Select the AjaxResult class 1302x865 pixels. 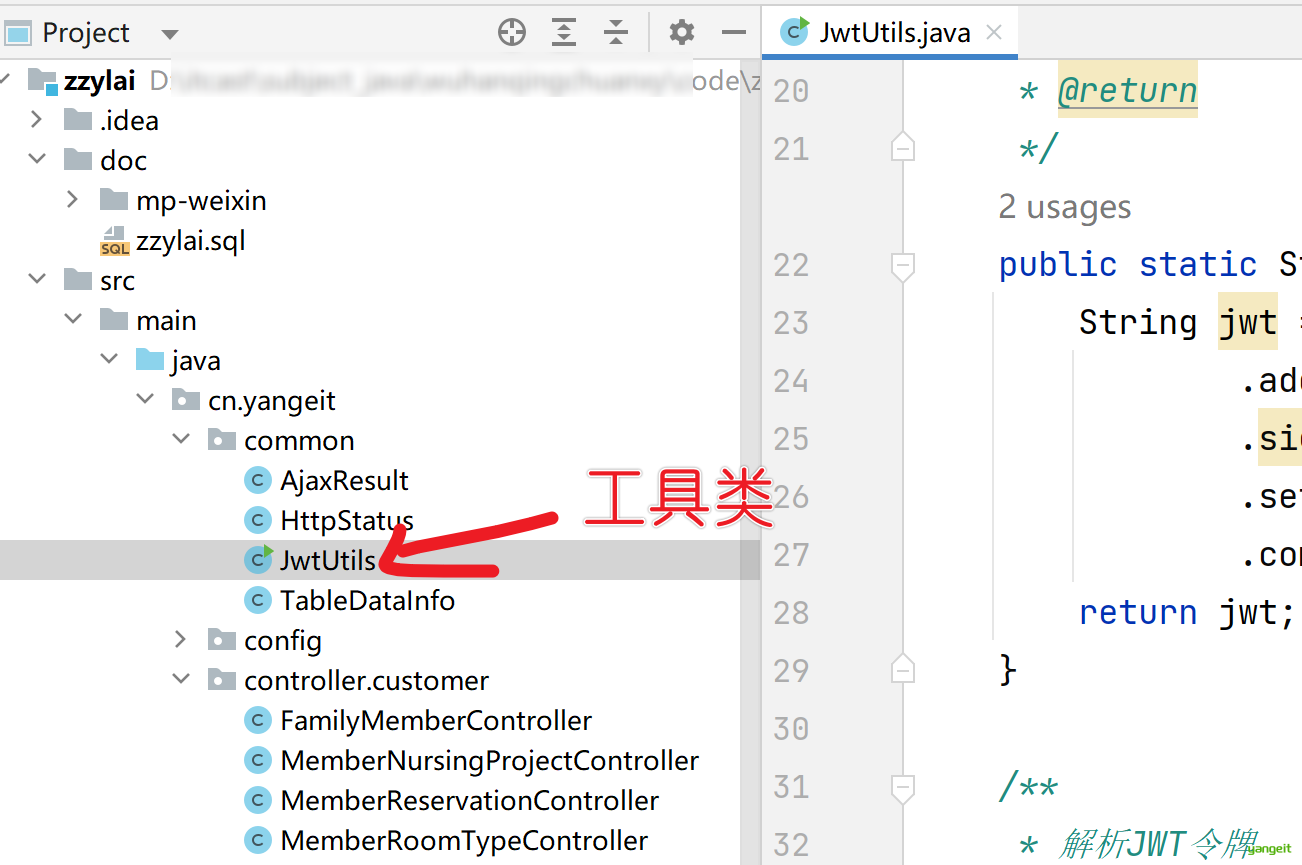[344, 481]
